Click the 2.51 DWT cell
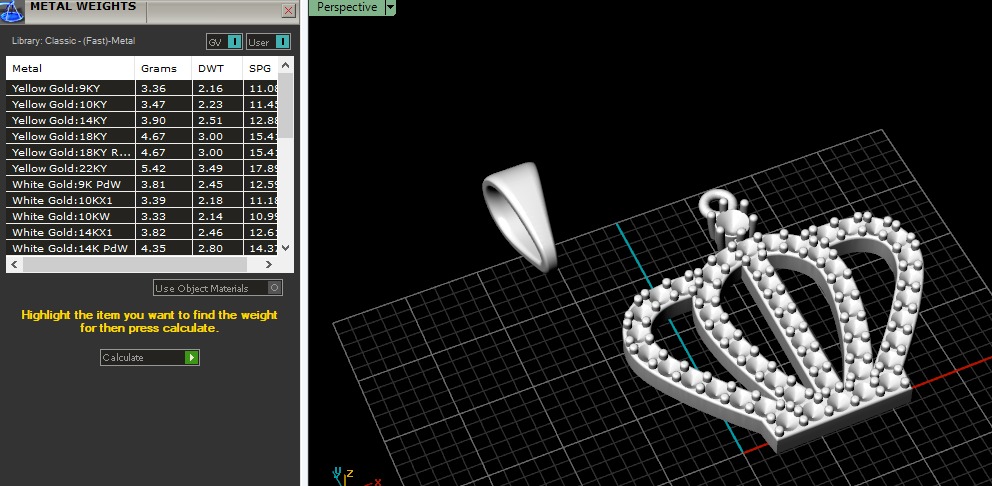Screen dimensions: 992x486 [217, 120]
